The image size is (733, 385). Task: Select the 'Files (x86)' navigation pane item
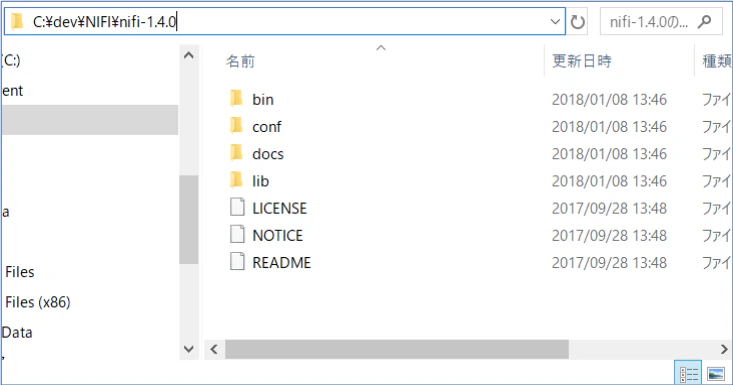37,302
